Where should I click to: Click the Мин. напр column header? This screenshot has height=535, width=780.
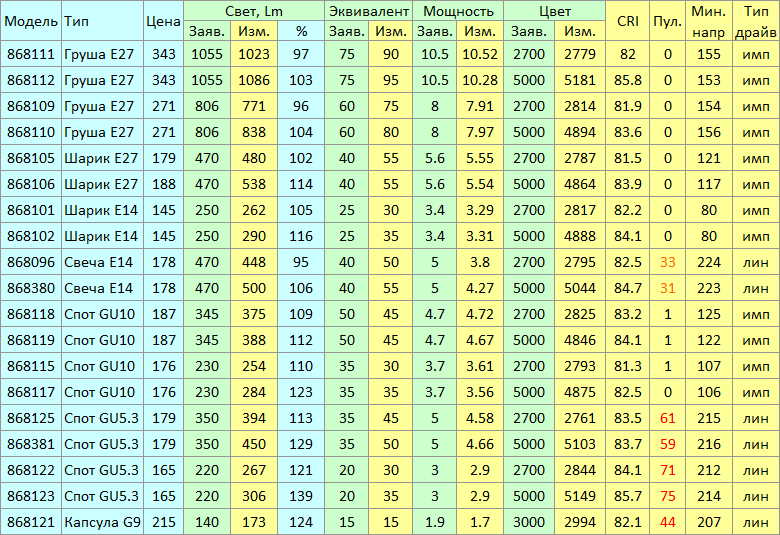[x=709, y=21]
